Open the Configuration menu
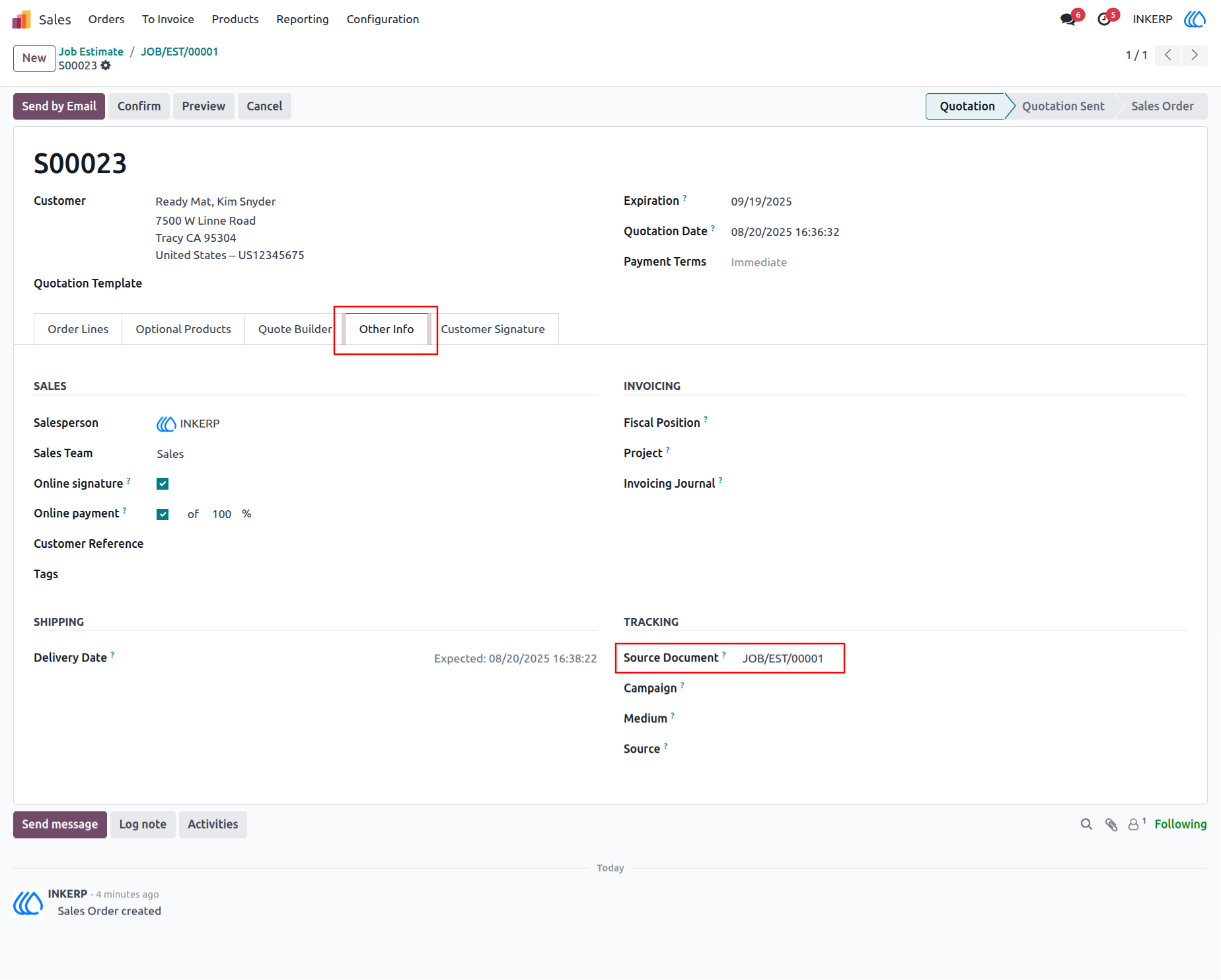The width and height of the screenshot is (1221, 980). (x=383, y=19)
